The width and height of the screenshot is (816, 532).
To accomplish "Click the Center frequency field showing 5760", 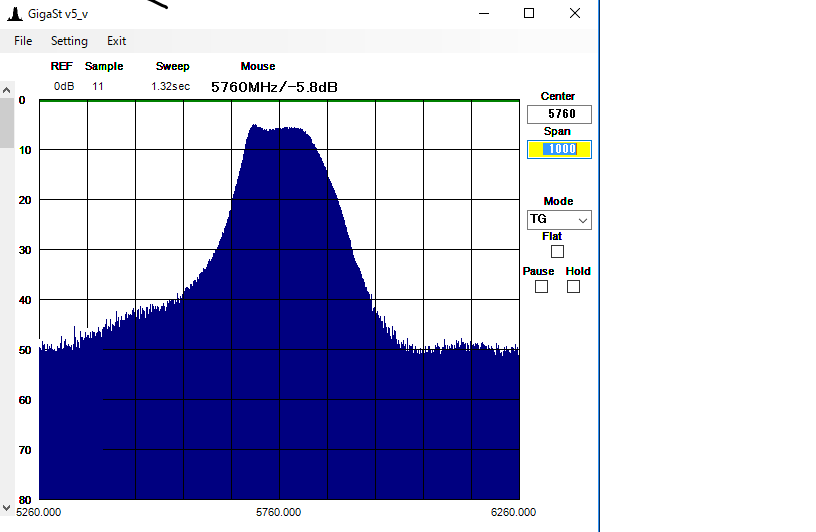I will (559, 115).
